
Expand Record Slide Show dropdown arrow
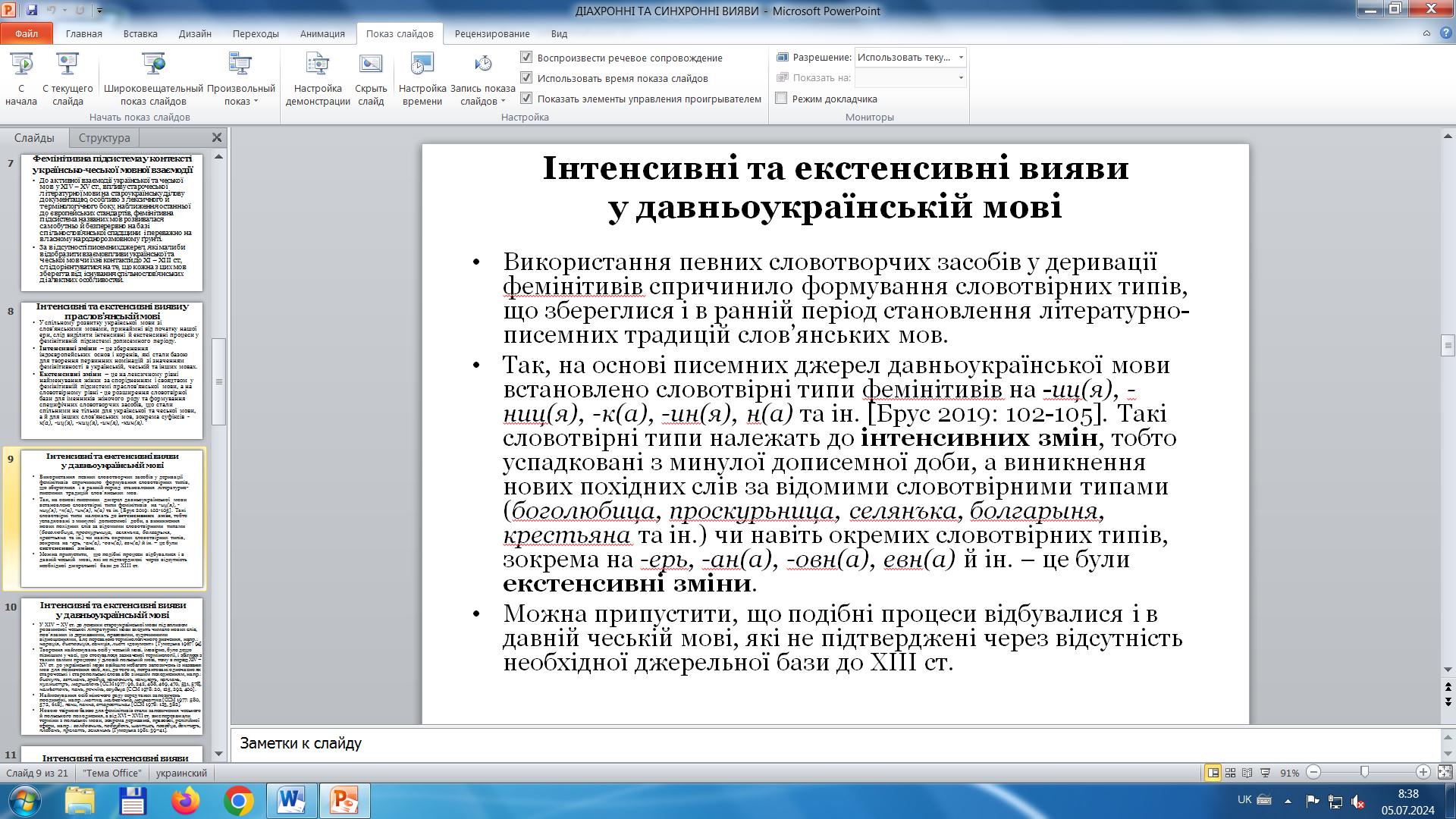tap(502, 102)
